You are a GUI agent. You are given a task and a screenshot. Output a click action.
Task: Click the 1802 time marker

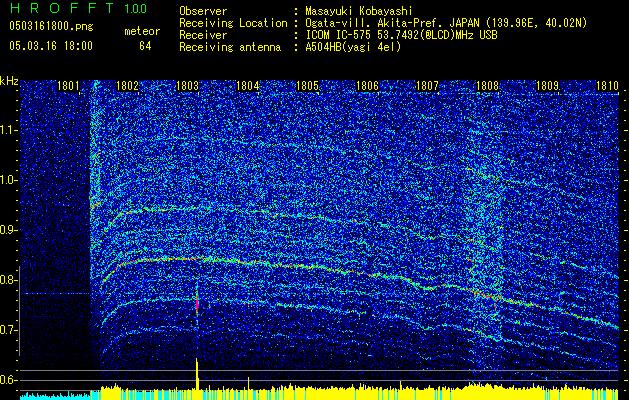[x=128, y=86]
